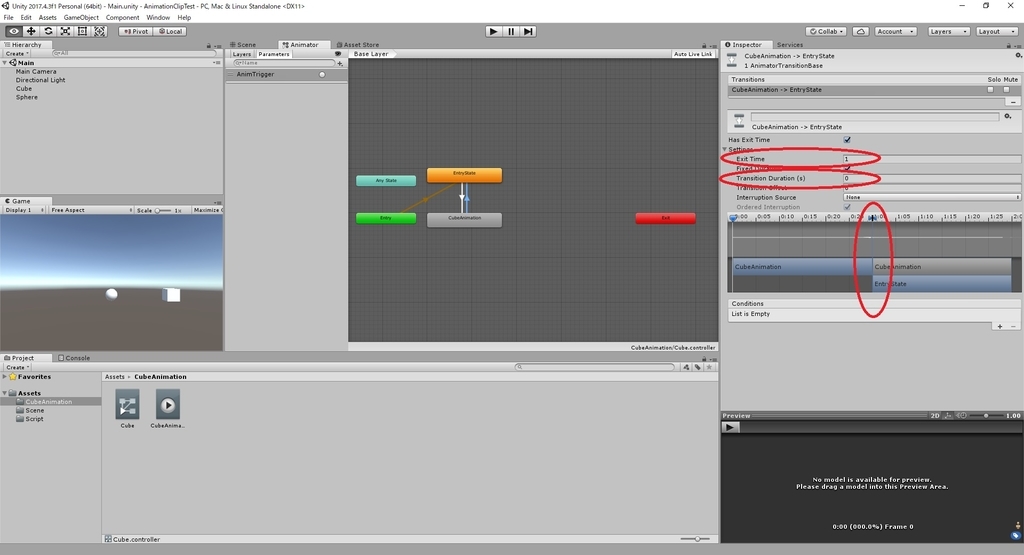The height and width of the screenshot is (555, 1024).
Task: Lock the Hierarchy panel
Action: (x=209, y=45)
